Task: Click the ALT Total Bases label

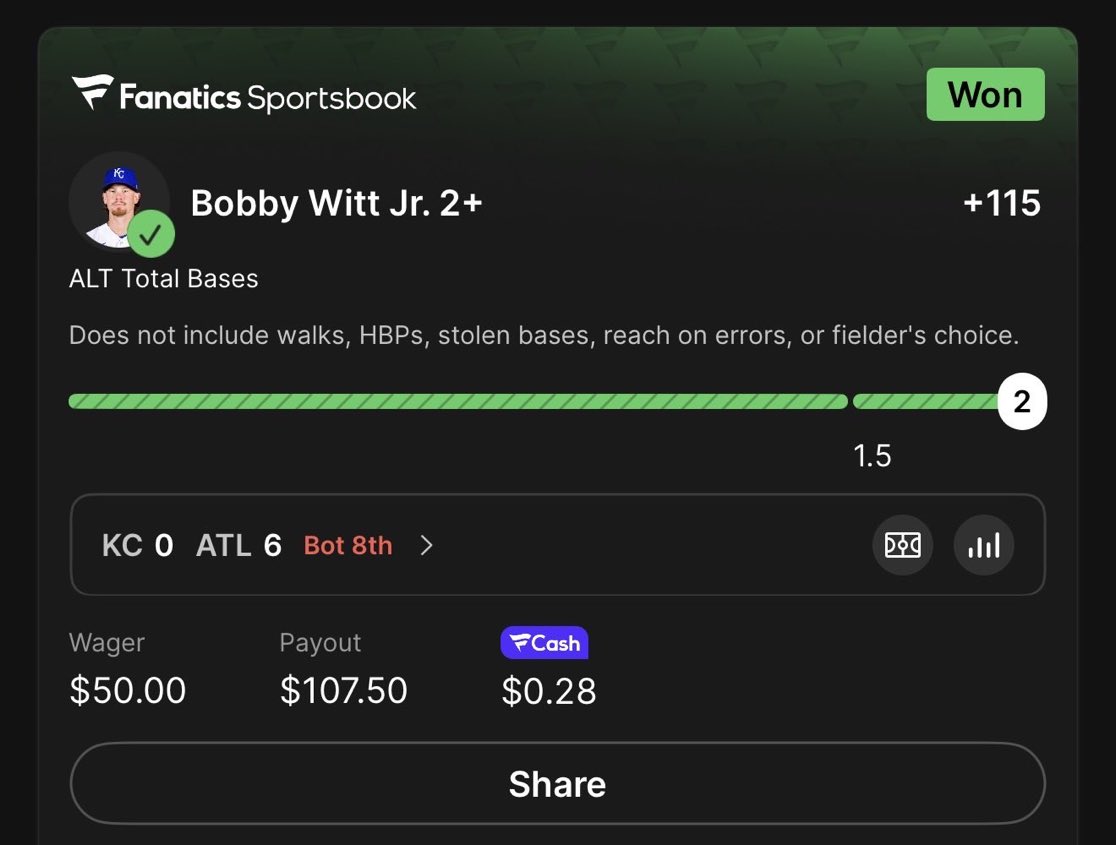Action: (163, 279)
